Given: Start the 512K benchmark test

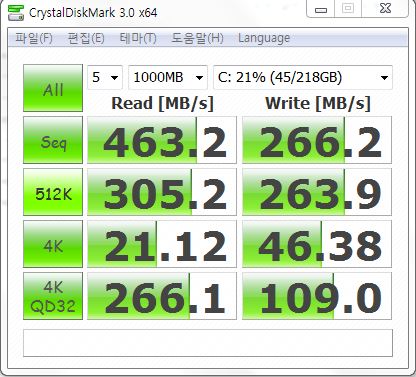Looking at the screenshot, I should [53, 192].
